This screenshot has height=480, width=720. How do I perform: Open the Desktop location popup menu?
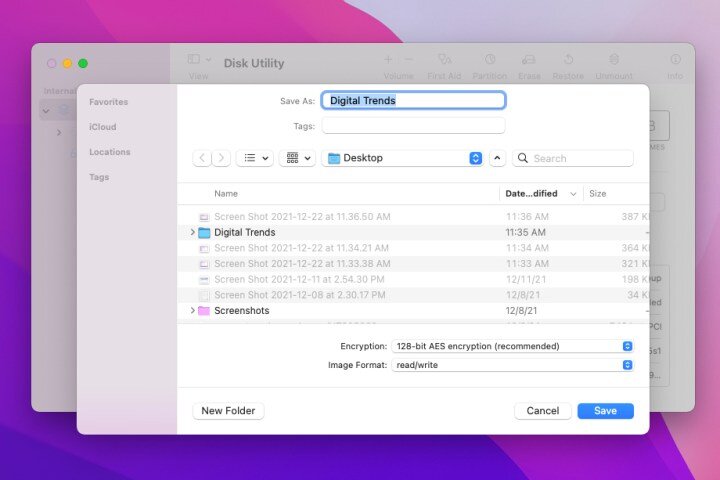(402, 158)
